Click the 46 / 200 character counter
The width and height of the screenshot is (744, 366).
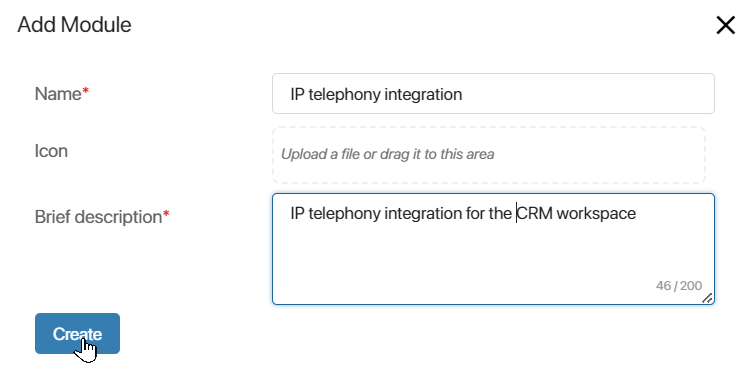[679, 285]
